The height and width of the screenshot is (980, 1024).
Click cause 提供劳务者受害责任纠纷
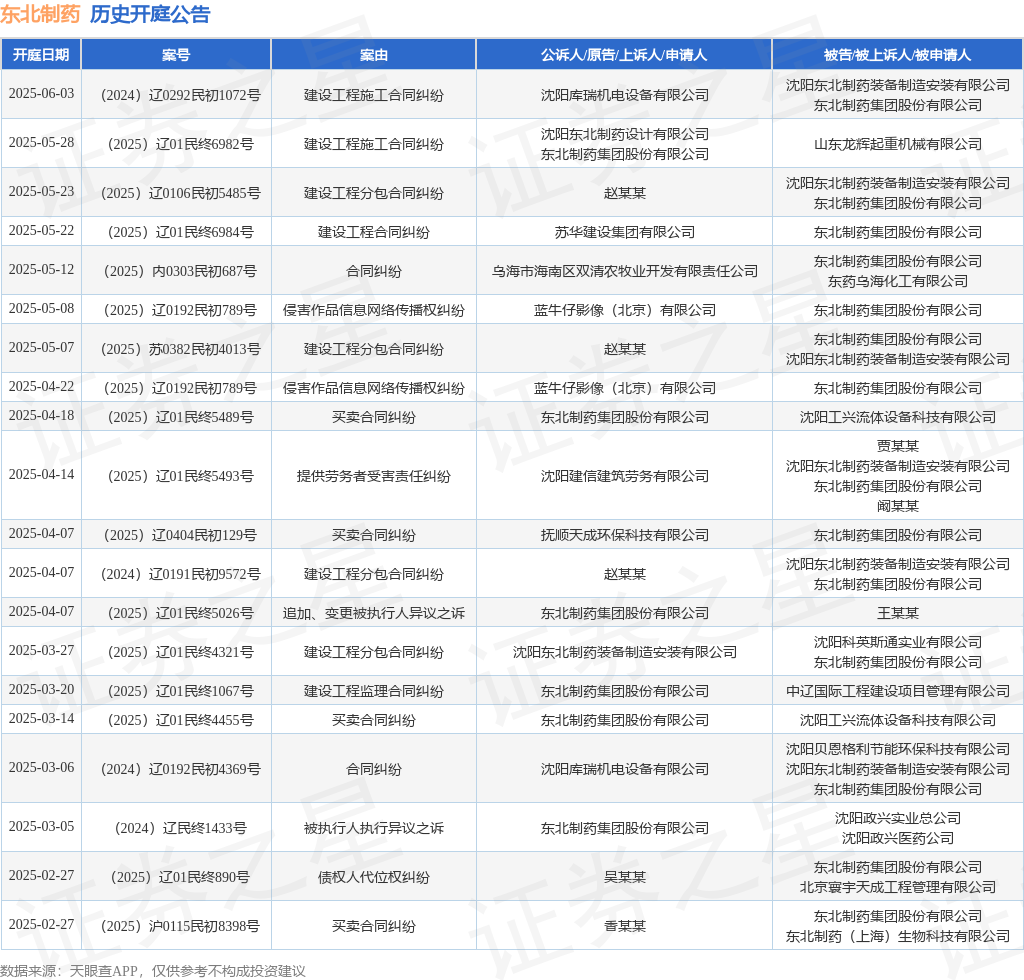click(x=374, y=477)
